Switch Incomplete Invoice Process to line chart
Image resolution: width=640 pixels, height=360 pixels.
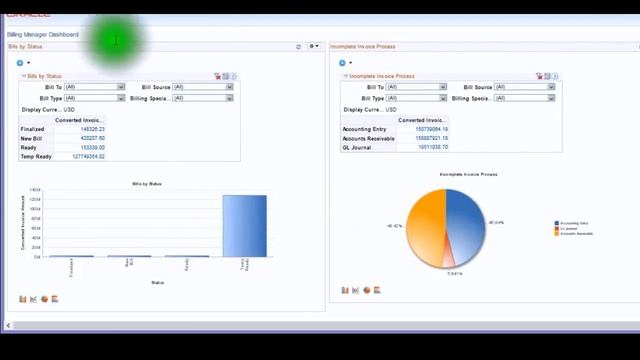356,290
